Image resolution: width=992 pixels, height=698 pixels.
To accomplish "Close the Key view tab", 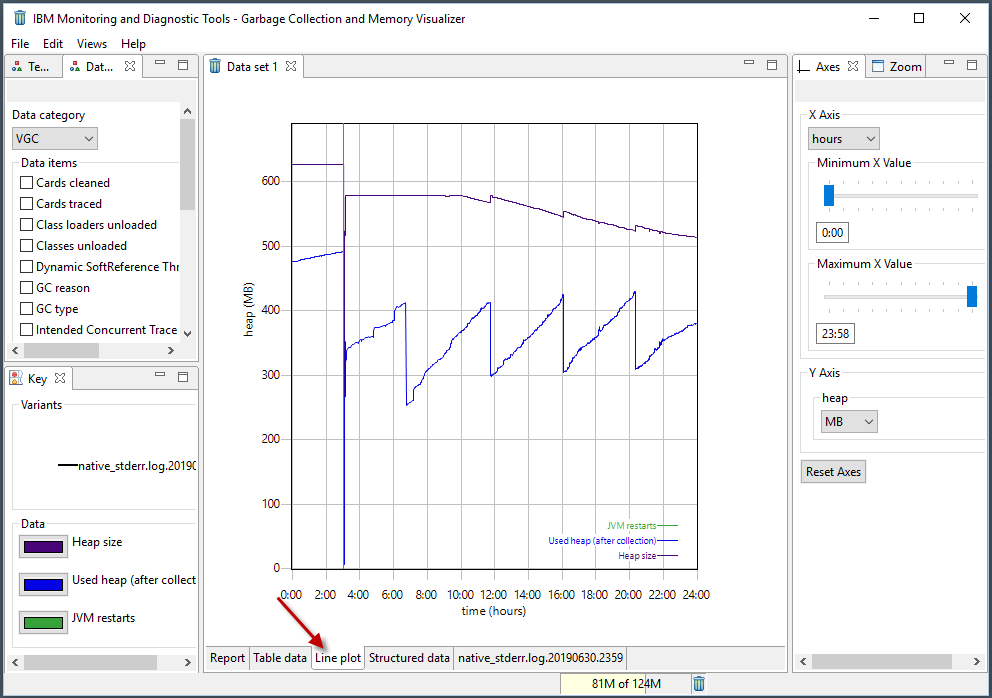I will pos(60,378).
